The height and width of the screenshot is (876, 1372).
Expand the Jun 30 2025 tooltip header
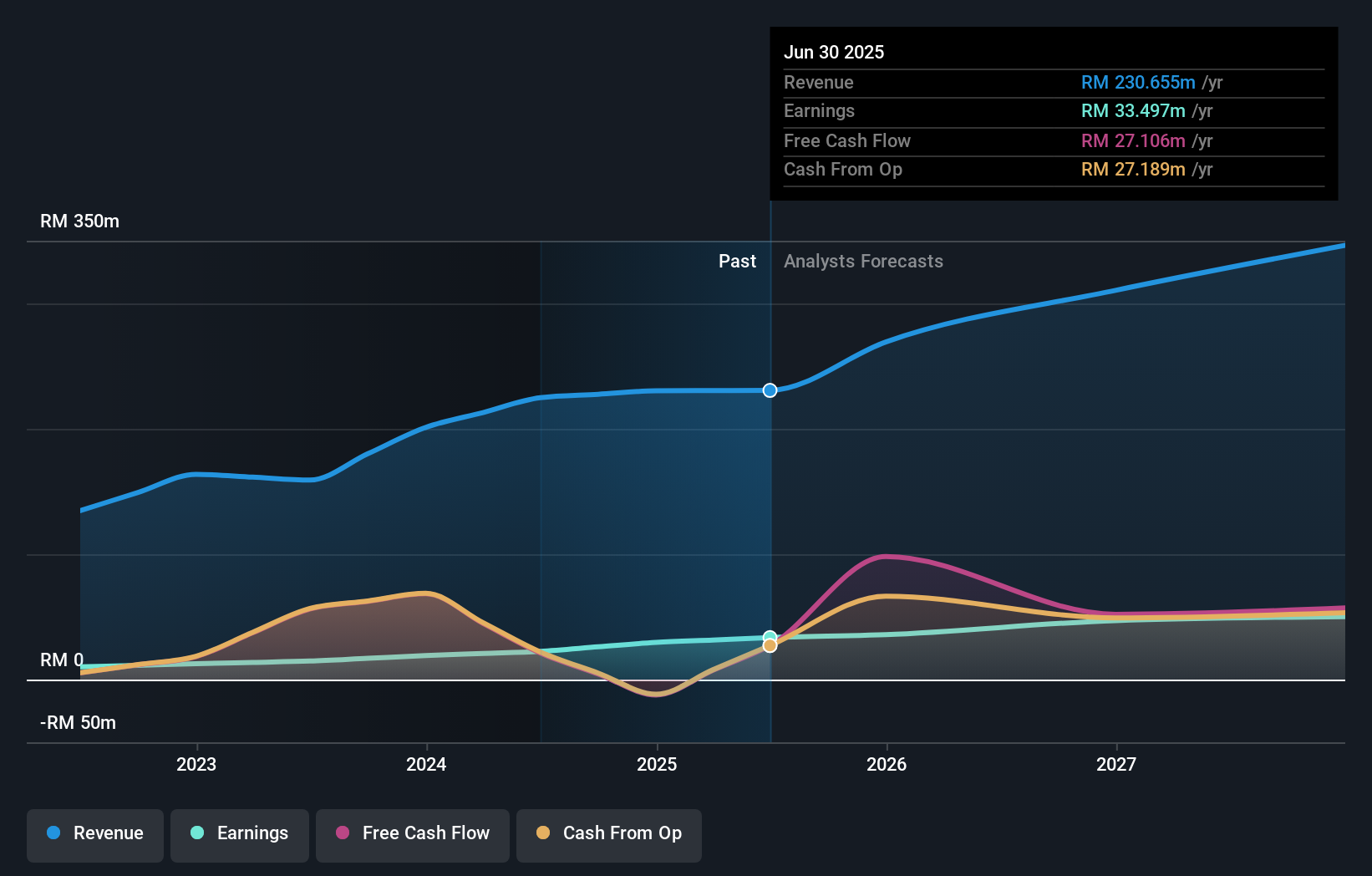[x=834, y=52]
